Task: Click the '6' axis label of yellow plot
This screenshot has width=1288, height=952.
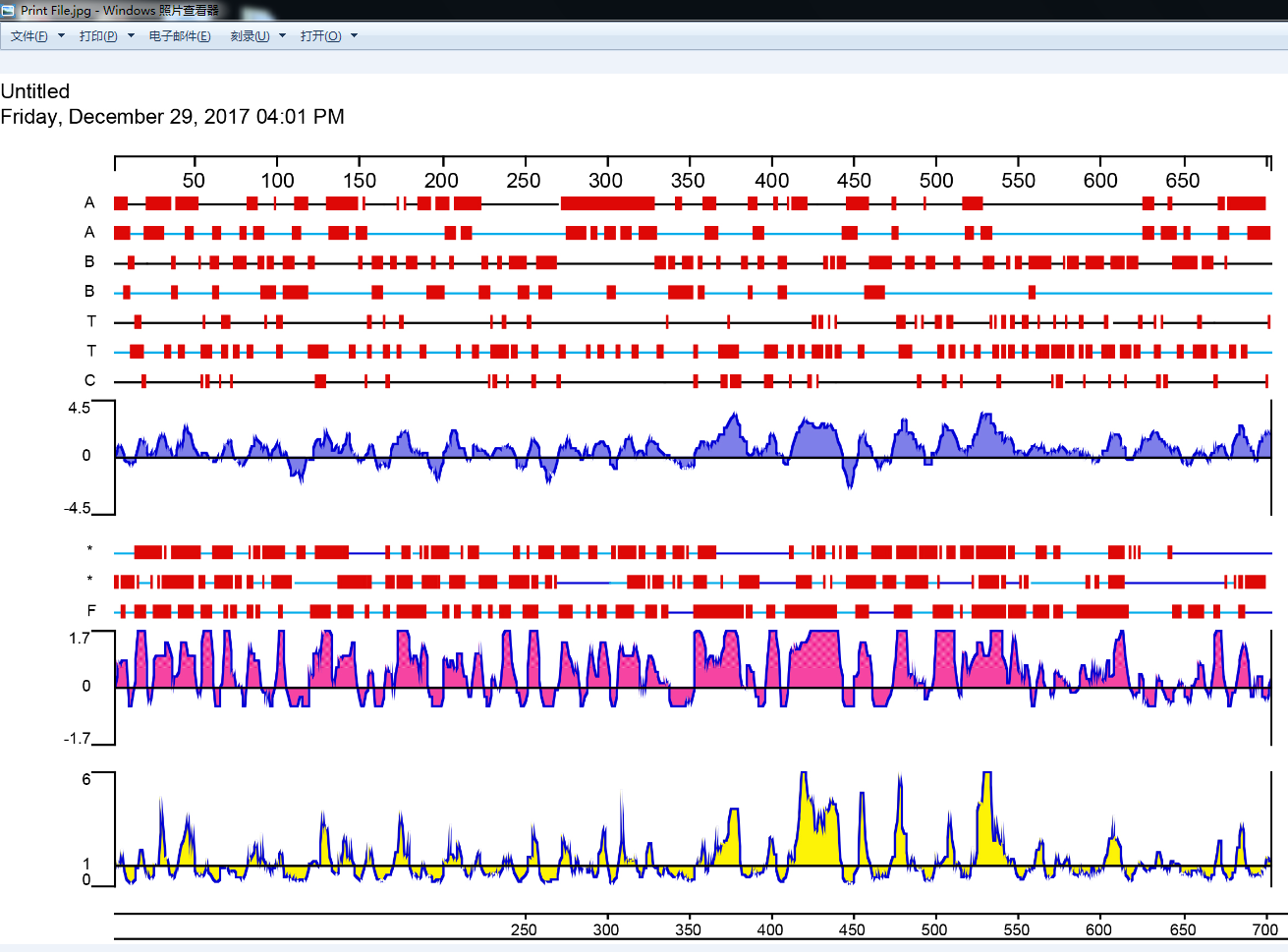Action: [86, 779]
